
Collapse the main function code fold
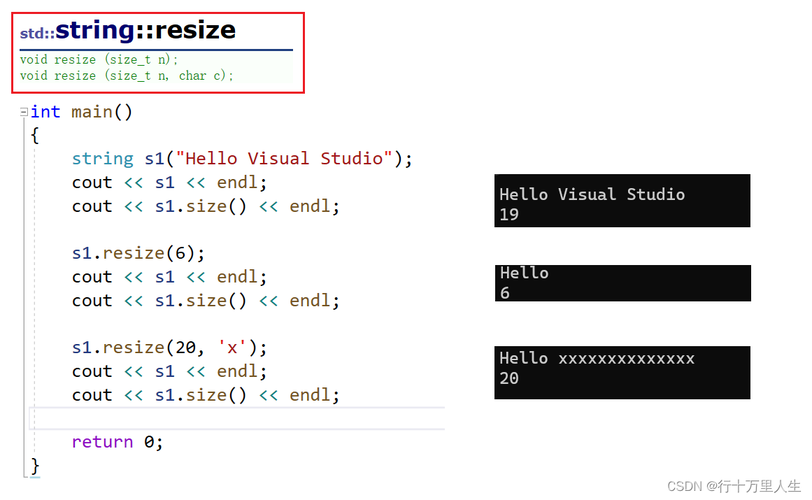(24, 112)
